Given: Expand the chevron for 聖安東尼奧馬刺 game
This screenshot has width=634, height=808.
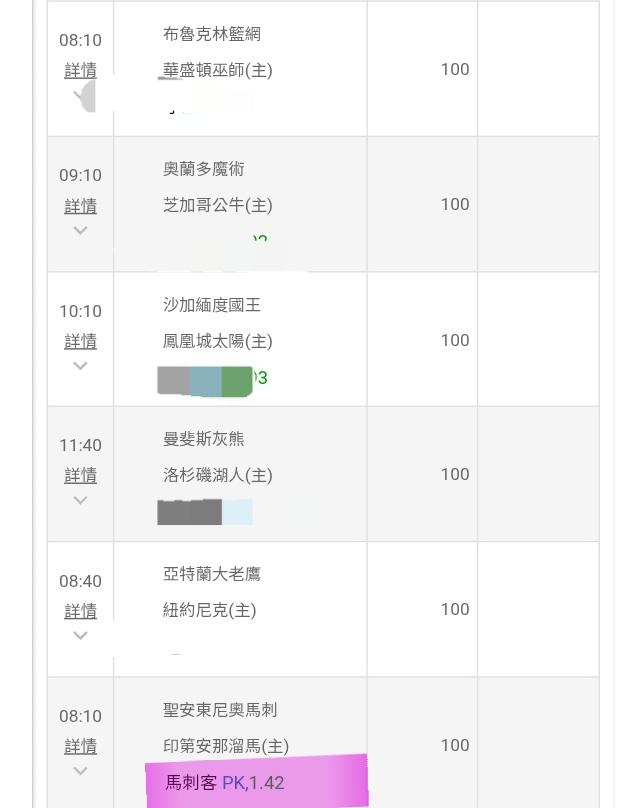Looking at the screenshot, I should [80, 771].
